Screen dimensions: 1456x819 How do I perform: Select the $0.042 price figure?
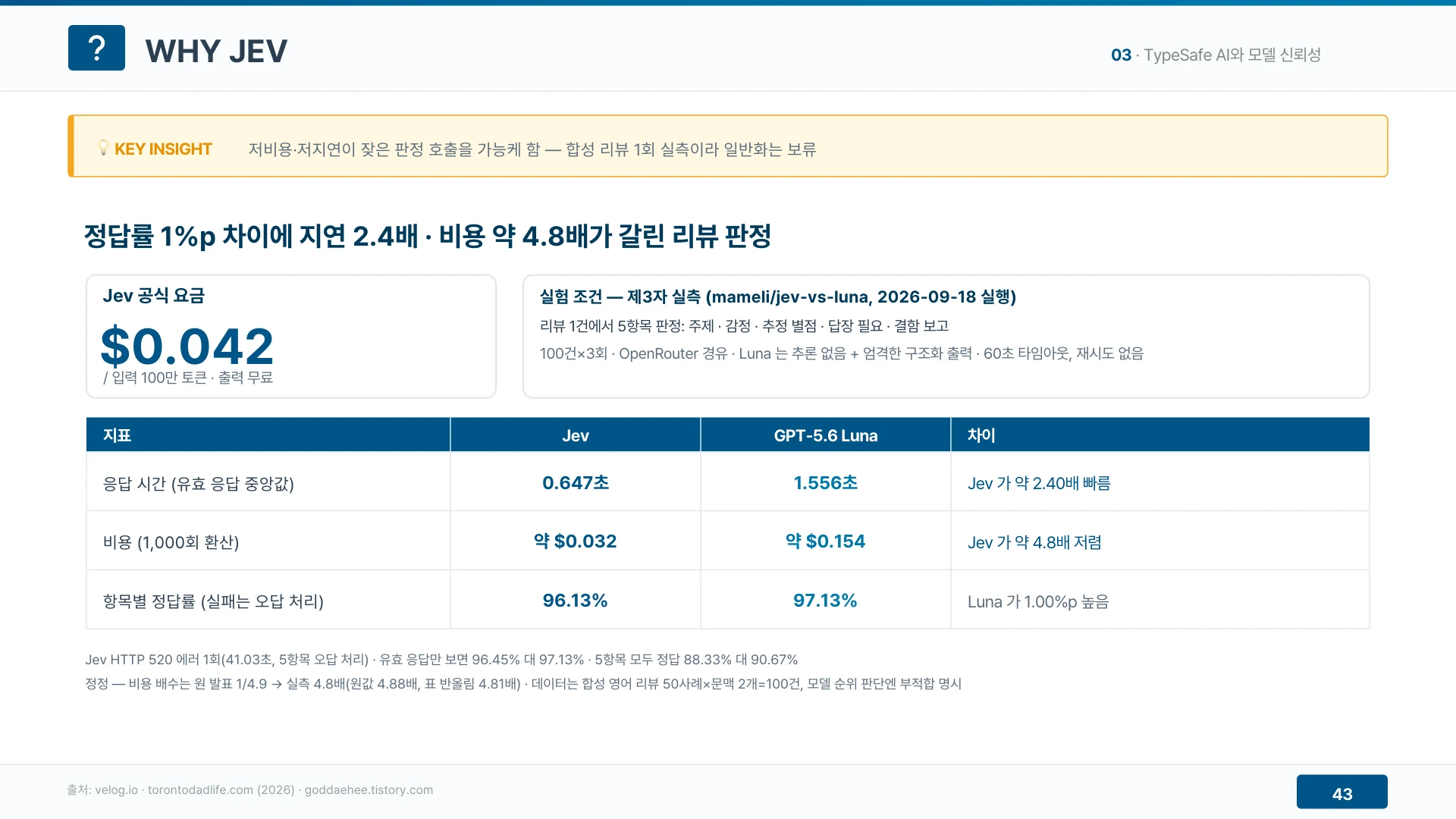click(187, 346)
